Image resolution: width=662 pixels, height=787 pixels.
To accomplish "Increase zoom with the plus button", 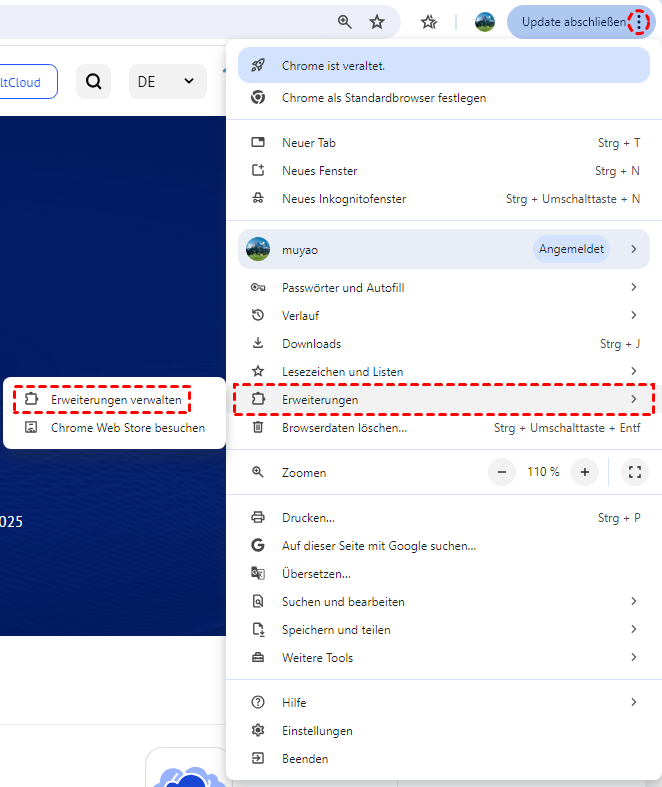I will [585, 472].
